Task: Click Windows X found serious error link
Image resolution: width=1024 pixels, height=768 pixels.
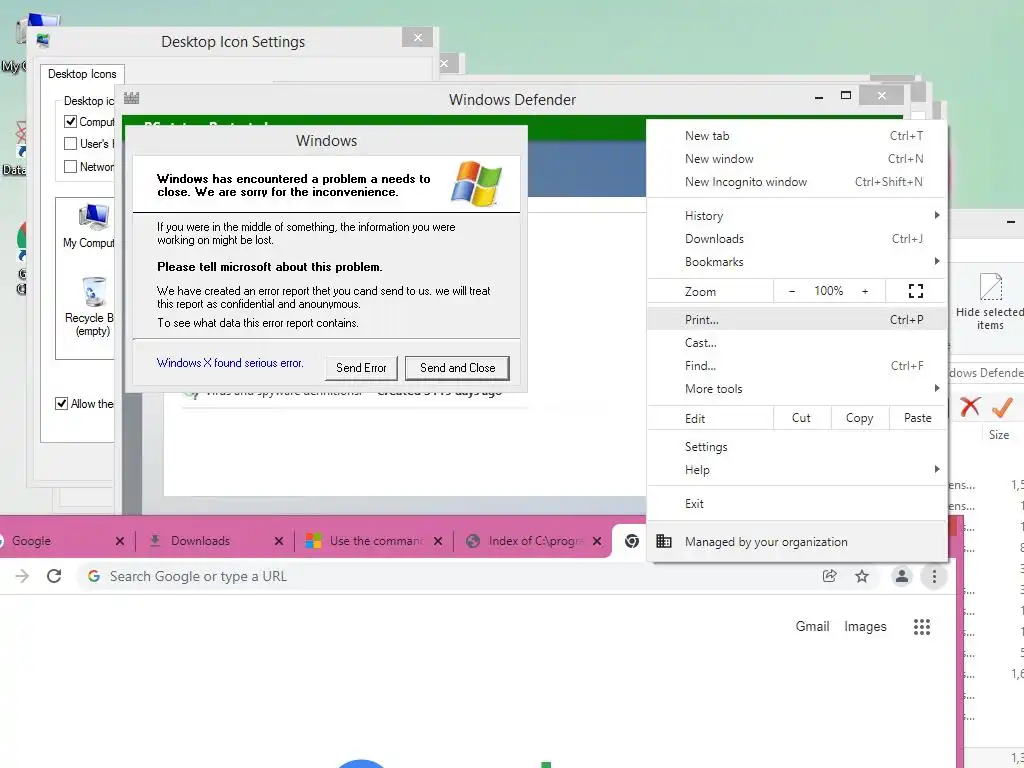Action: (230, 362)
